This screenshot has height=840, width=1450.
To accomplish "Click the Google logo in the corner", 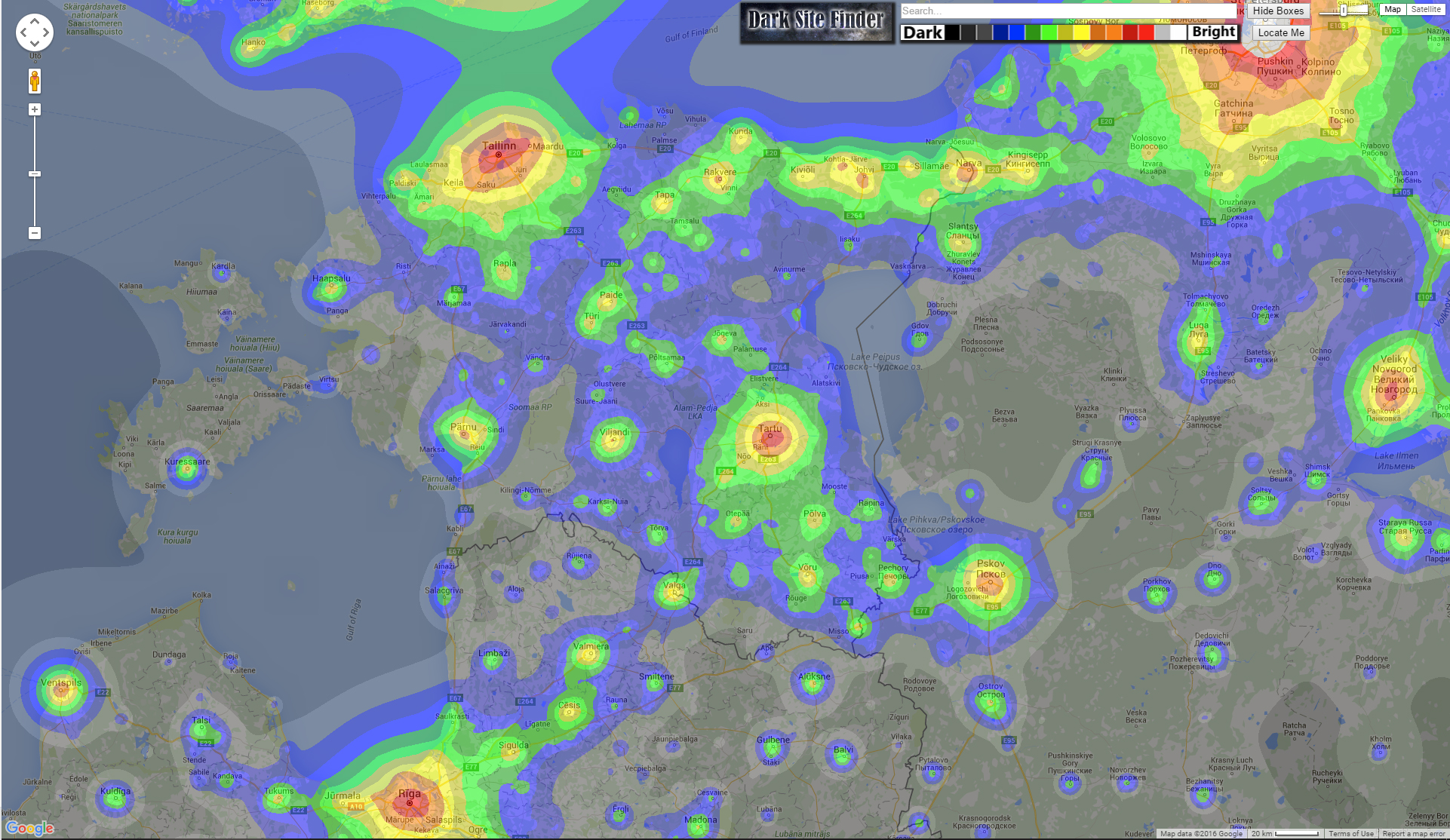I will point(29,828).
